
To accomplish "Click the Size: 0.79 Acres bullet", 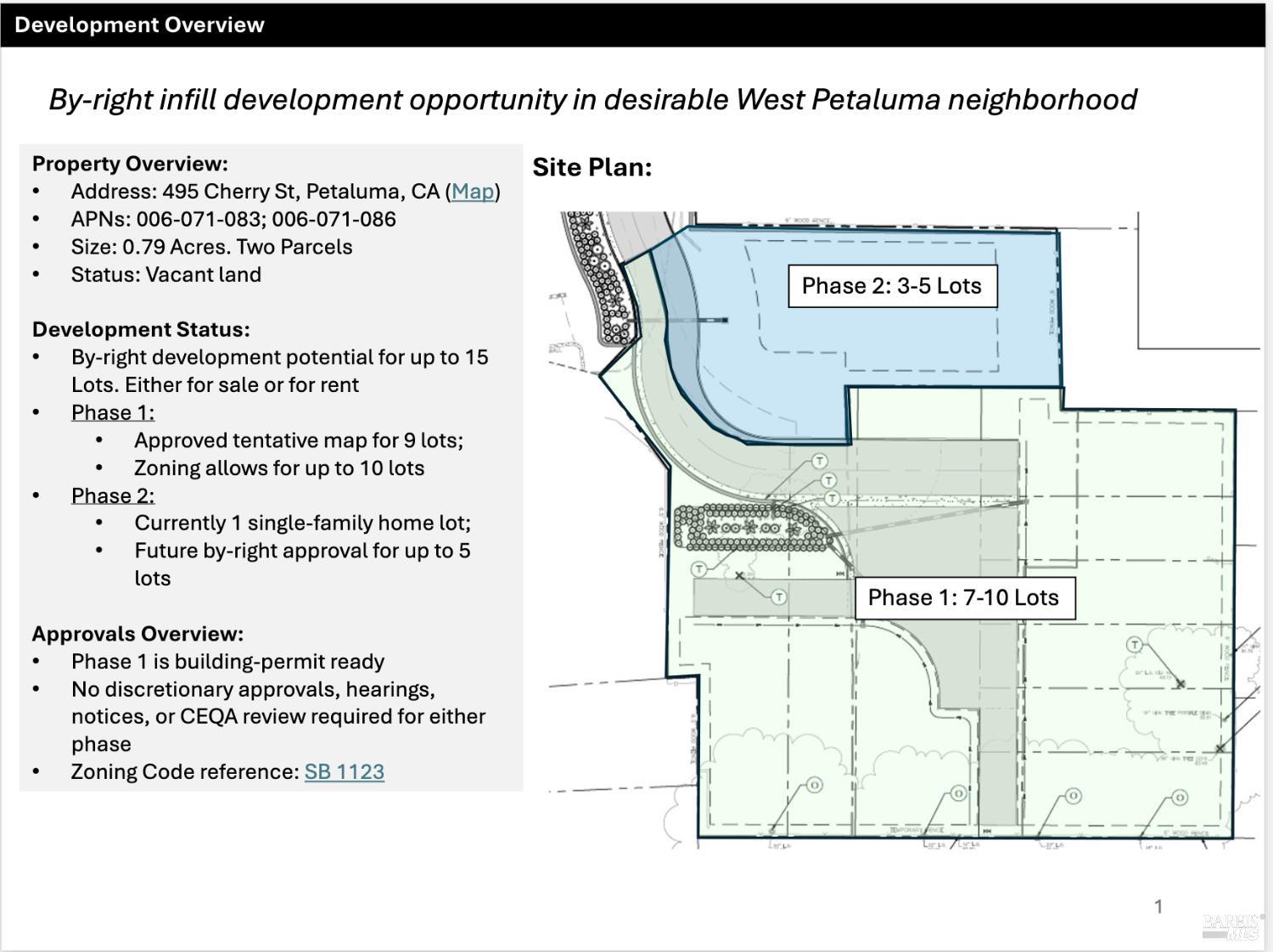I will click(212, 247).
